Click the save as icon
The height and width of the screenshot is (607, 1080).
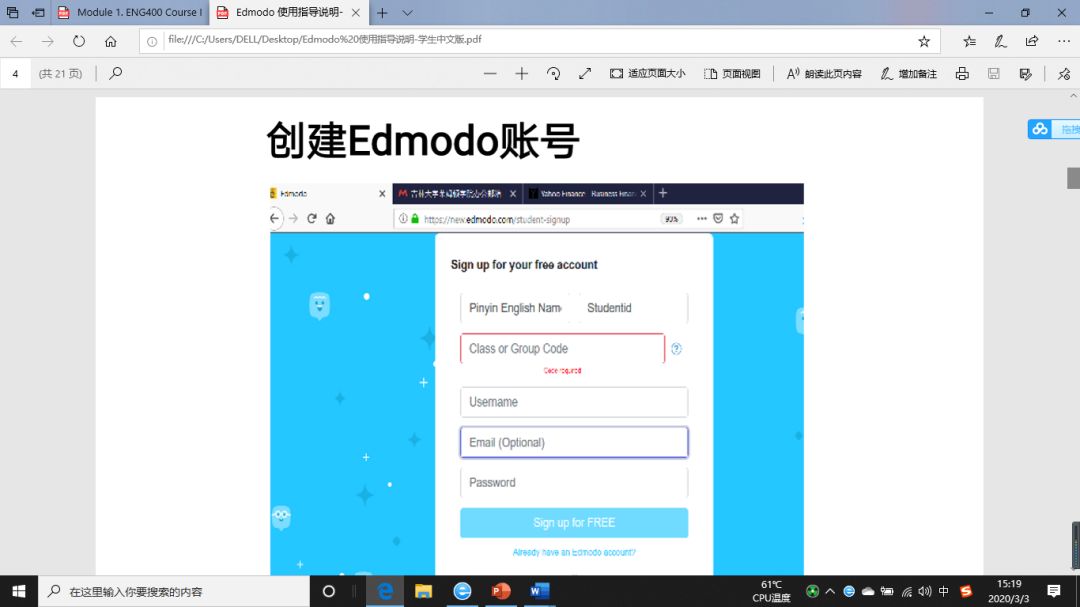(x=1026, y=74)
